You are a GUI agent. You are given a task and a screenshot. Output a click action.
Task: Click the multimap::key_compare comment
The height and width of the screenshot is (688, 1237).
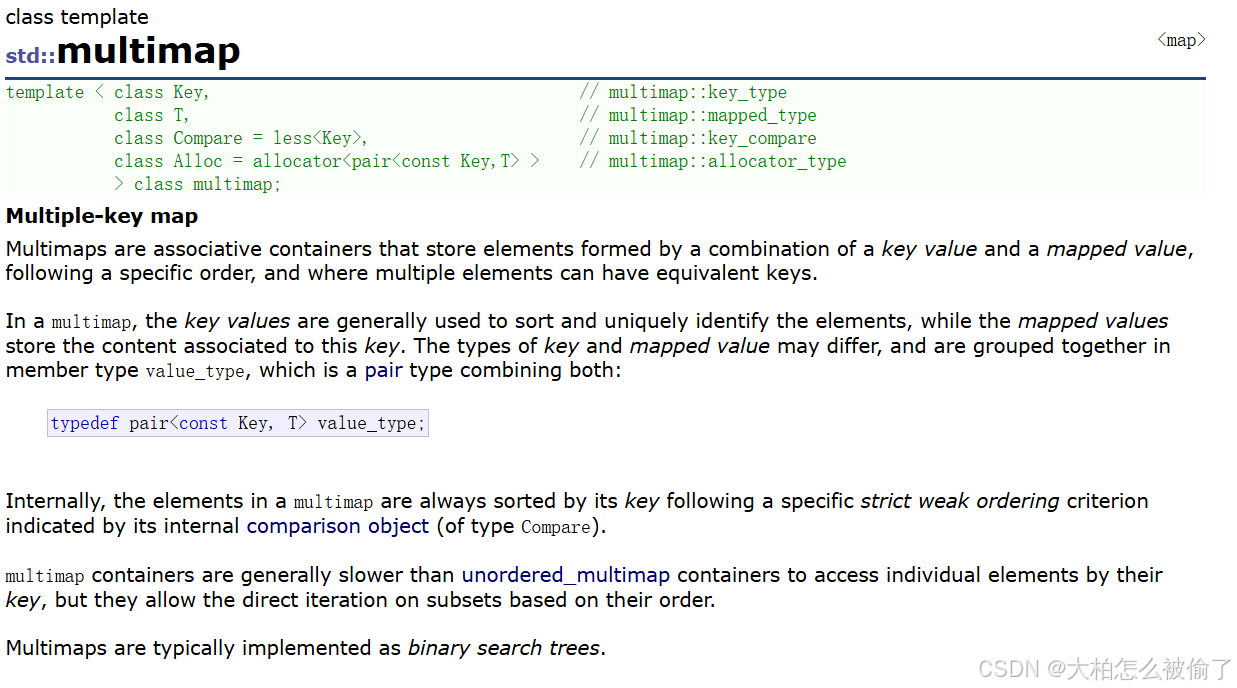[x=698, y=138]
